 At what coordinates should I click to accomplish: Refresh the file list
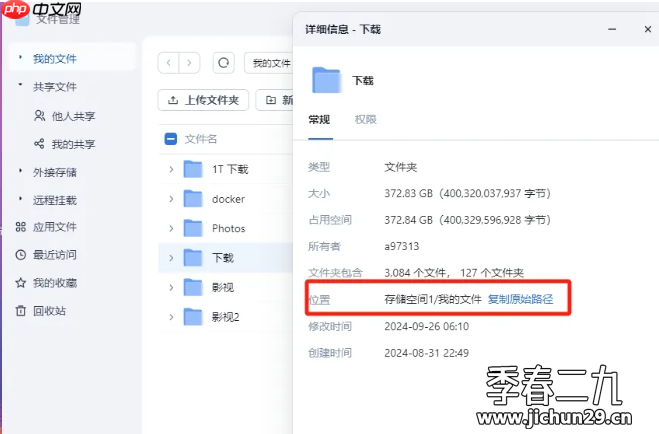[x=224, y=63]
